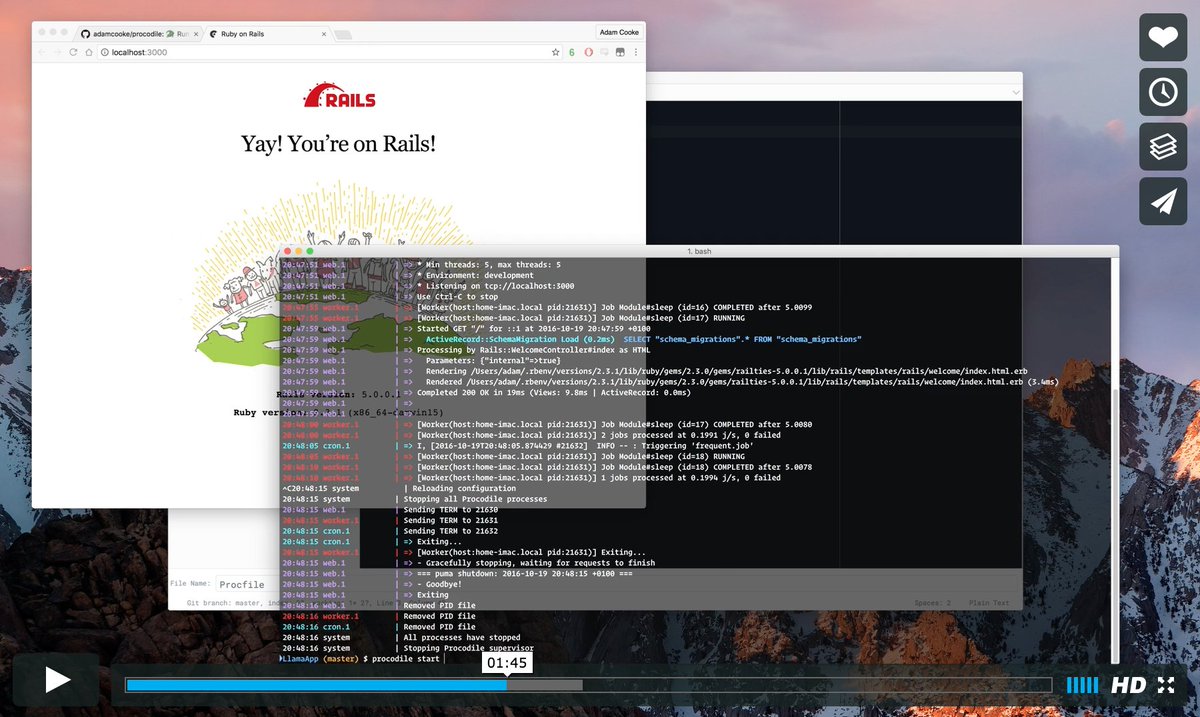Screen dimensions: 1200x717
Task: Focus the localhost:3000 address bar
Action: point(330,52)
